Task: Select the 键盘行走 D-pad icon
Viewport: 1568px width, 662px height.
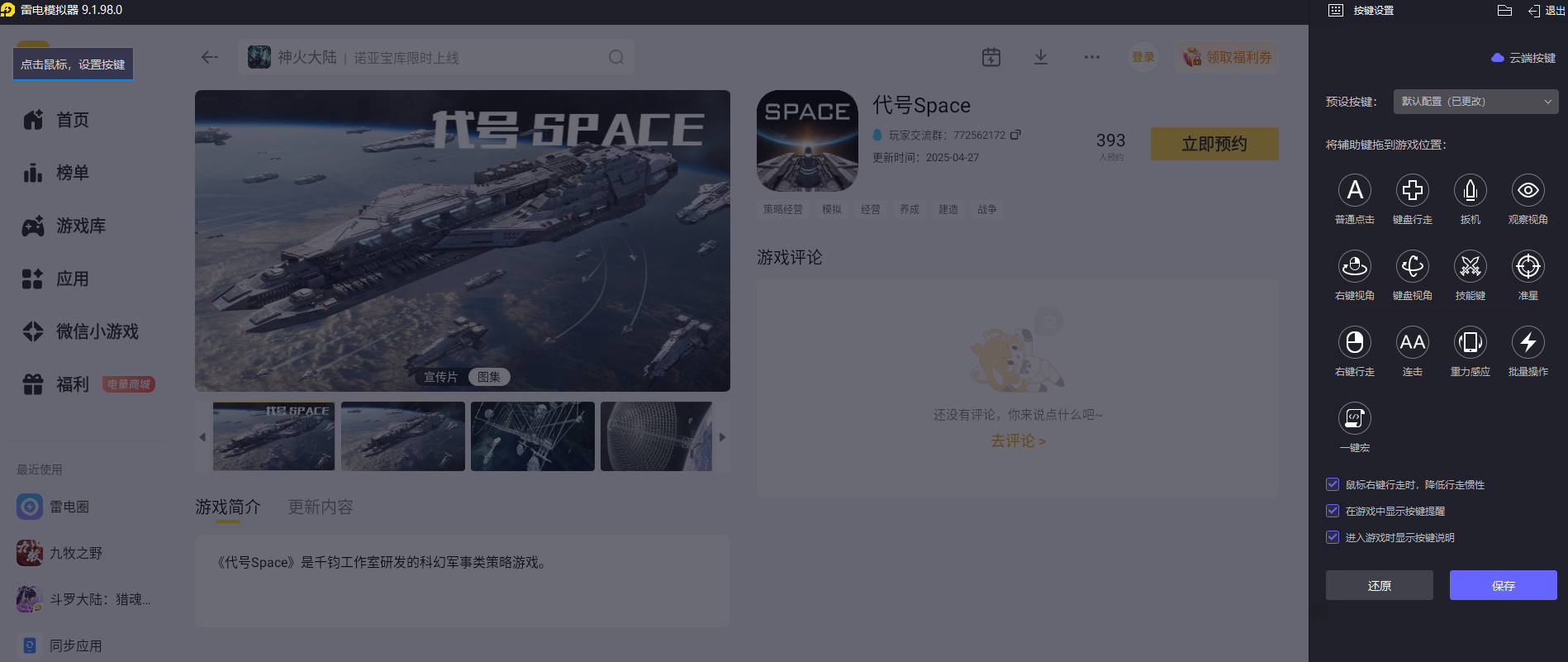Action: tap(1412, 190)
